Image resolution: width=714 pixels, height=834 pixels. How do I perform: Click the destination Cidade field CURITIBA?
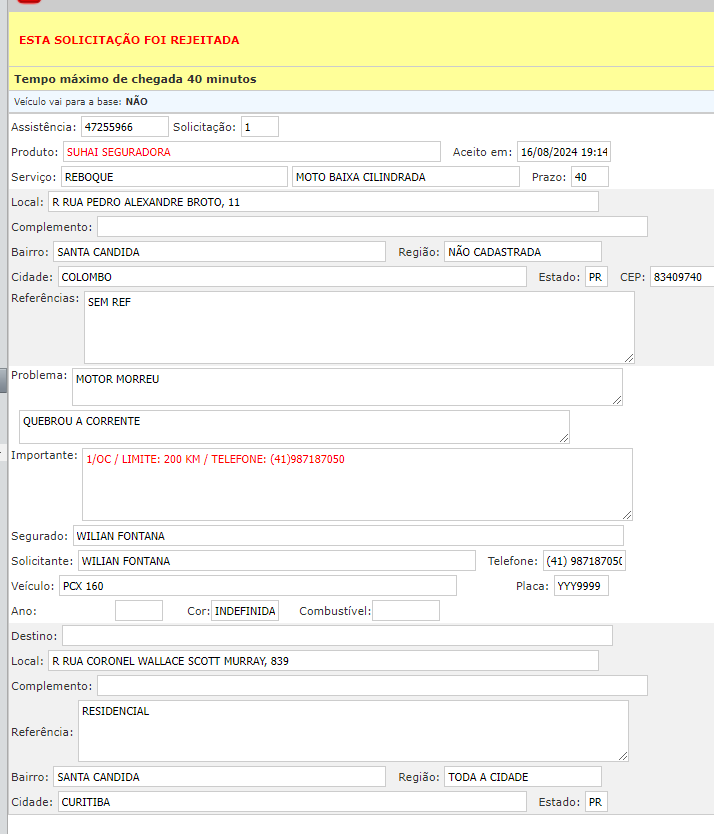291,802
